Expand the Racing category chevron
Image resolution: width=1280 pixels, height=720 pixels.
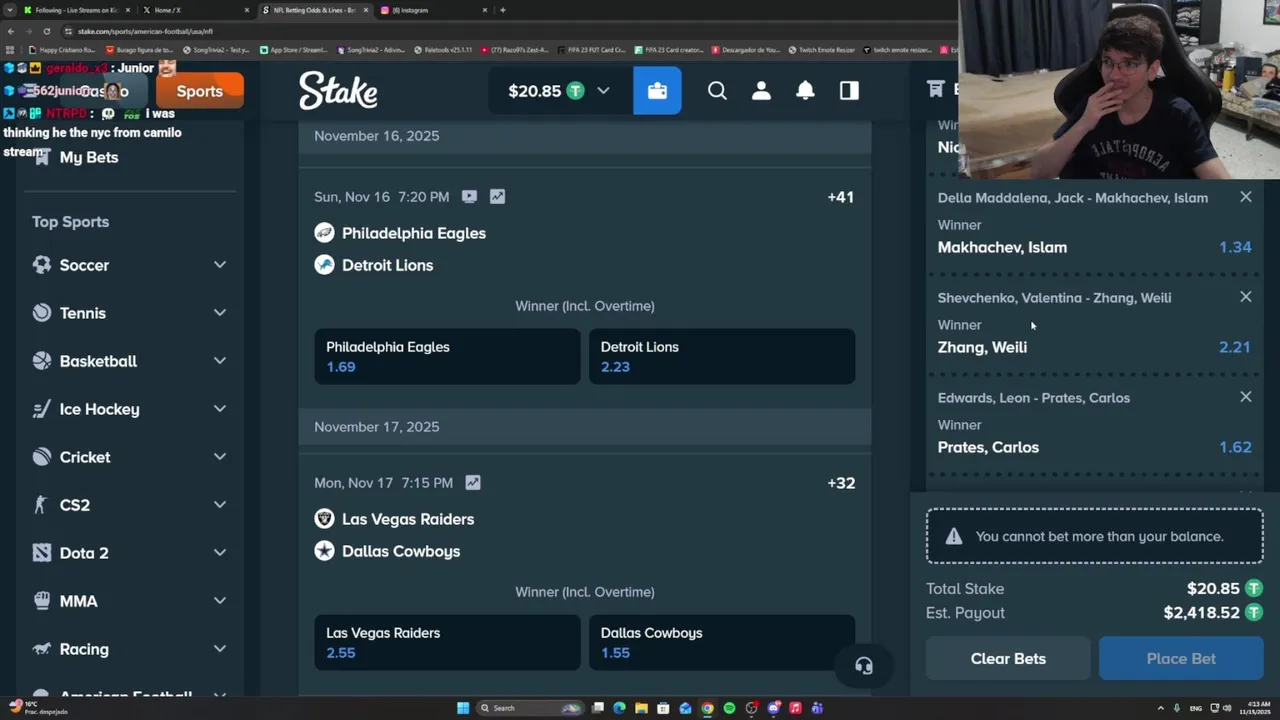pyautogui.click(x=219, y=649)
